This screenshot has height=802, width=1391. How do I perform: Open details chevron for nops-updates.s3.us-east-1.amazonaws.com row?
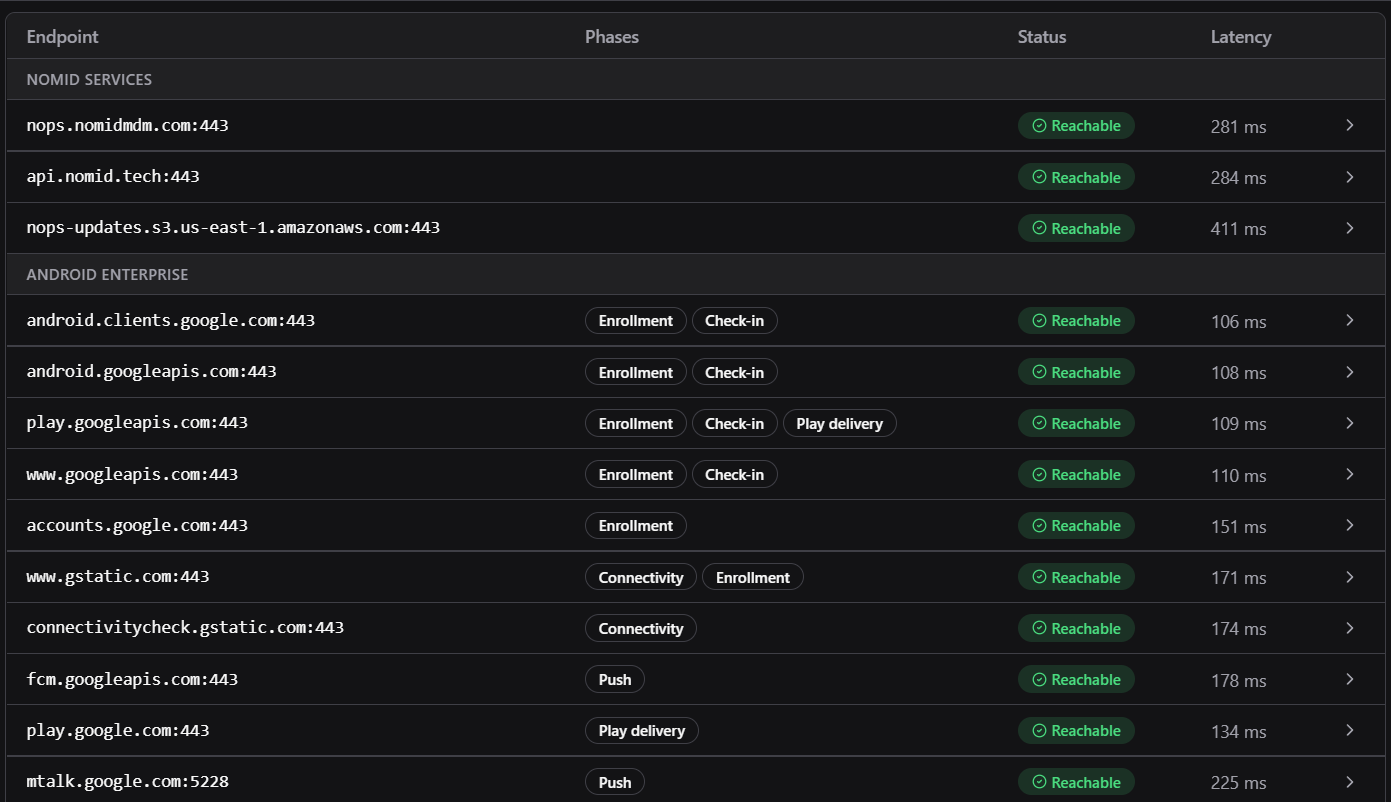[1349, 228]
